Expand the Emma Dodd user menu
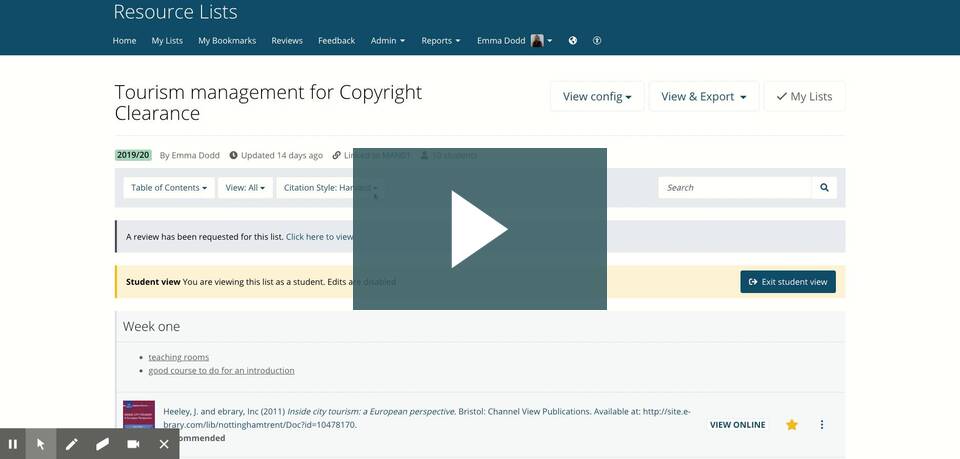This screenshot has height=459, width=960. pos(514,40)
